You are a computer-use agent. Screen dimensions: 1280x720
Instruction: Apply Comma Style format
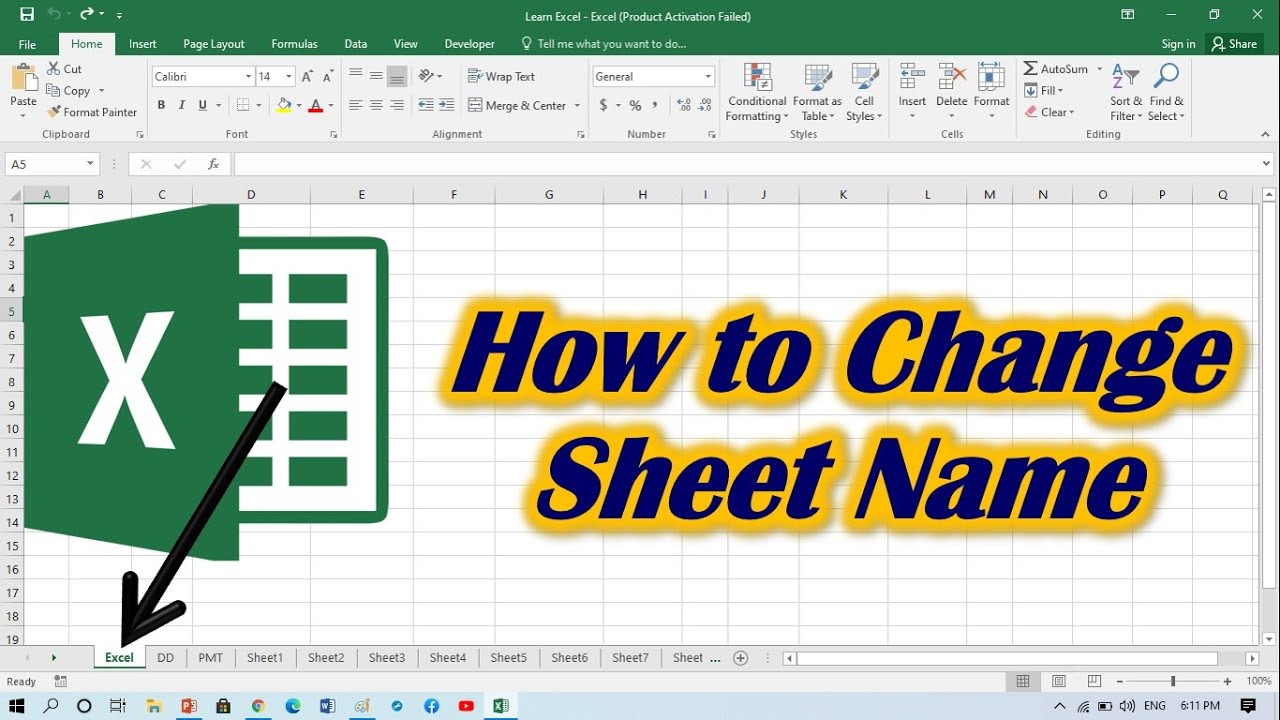[655, 105]
